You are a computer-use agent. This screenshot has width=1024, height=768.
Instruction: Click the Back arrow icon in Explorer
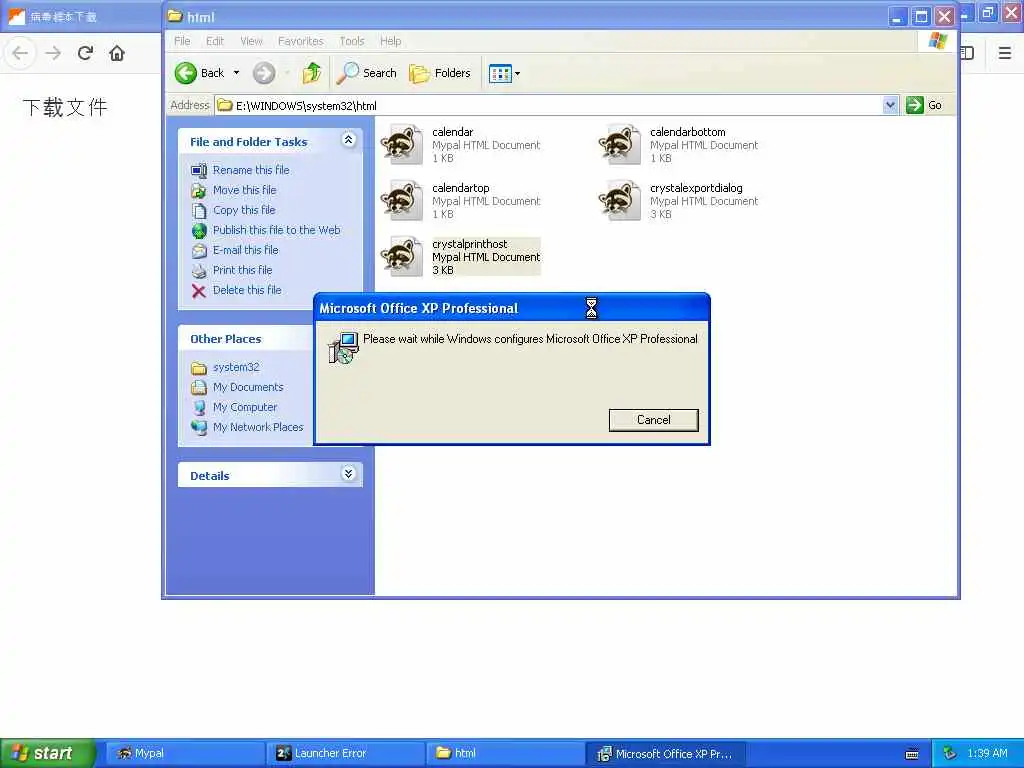click(x=185, y=73)
